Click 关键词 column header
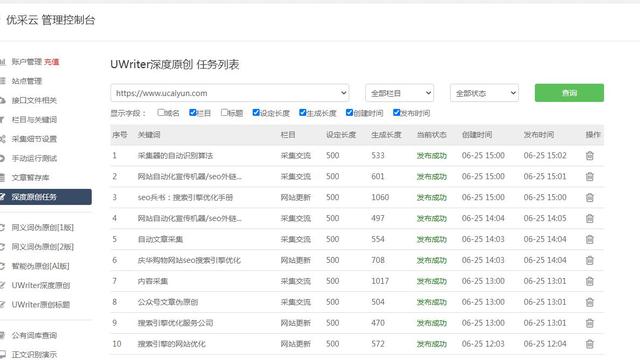Screen dimensions: 640x360 coord(149,135)
